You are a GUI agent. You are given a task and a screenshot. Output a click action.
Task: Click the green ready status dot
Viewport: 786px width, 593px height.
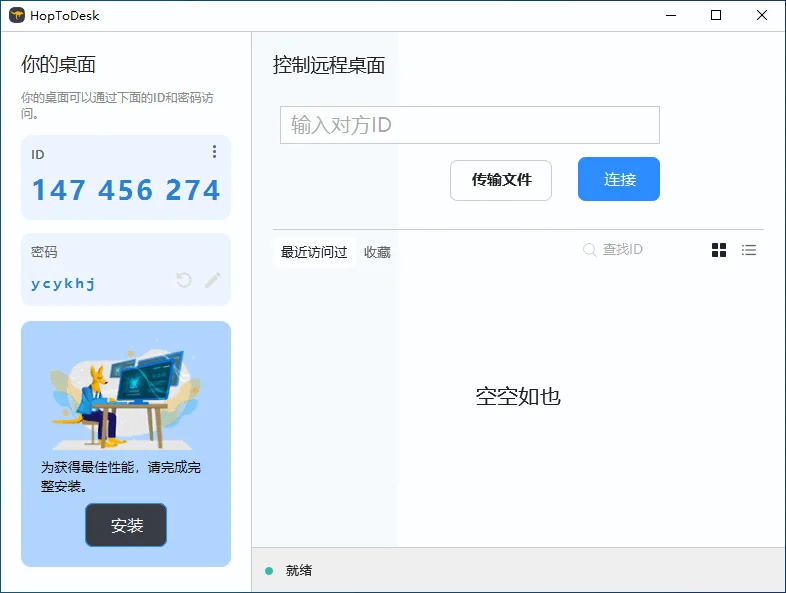(269, 570)
